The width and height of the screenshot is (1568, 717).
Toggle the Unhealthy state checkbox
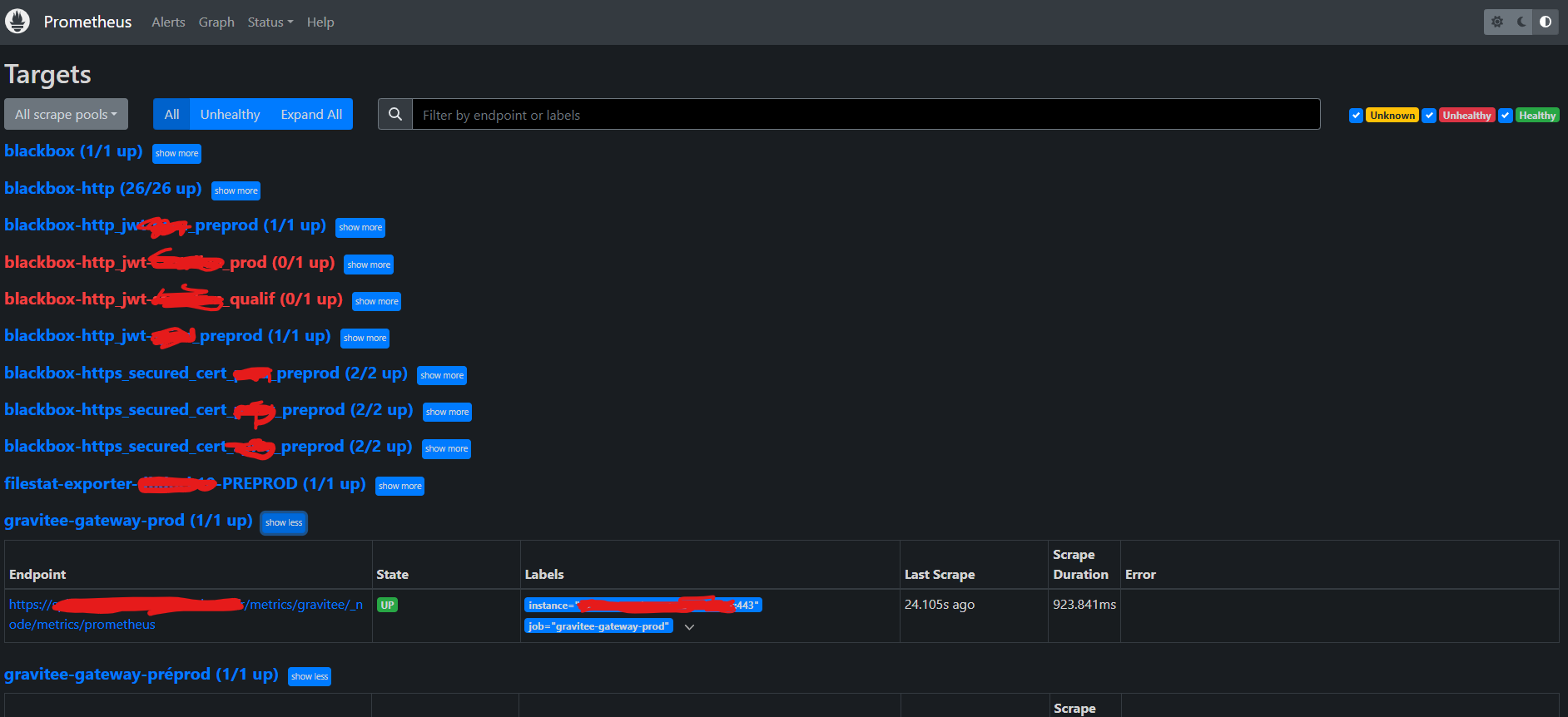(1429, 116)
